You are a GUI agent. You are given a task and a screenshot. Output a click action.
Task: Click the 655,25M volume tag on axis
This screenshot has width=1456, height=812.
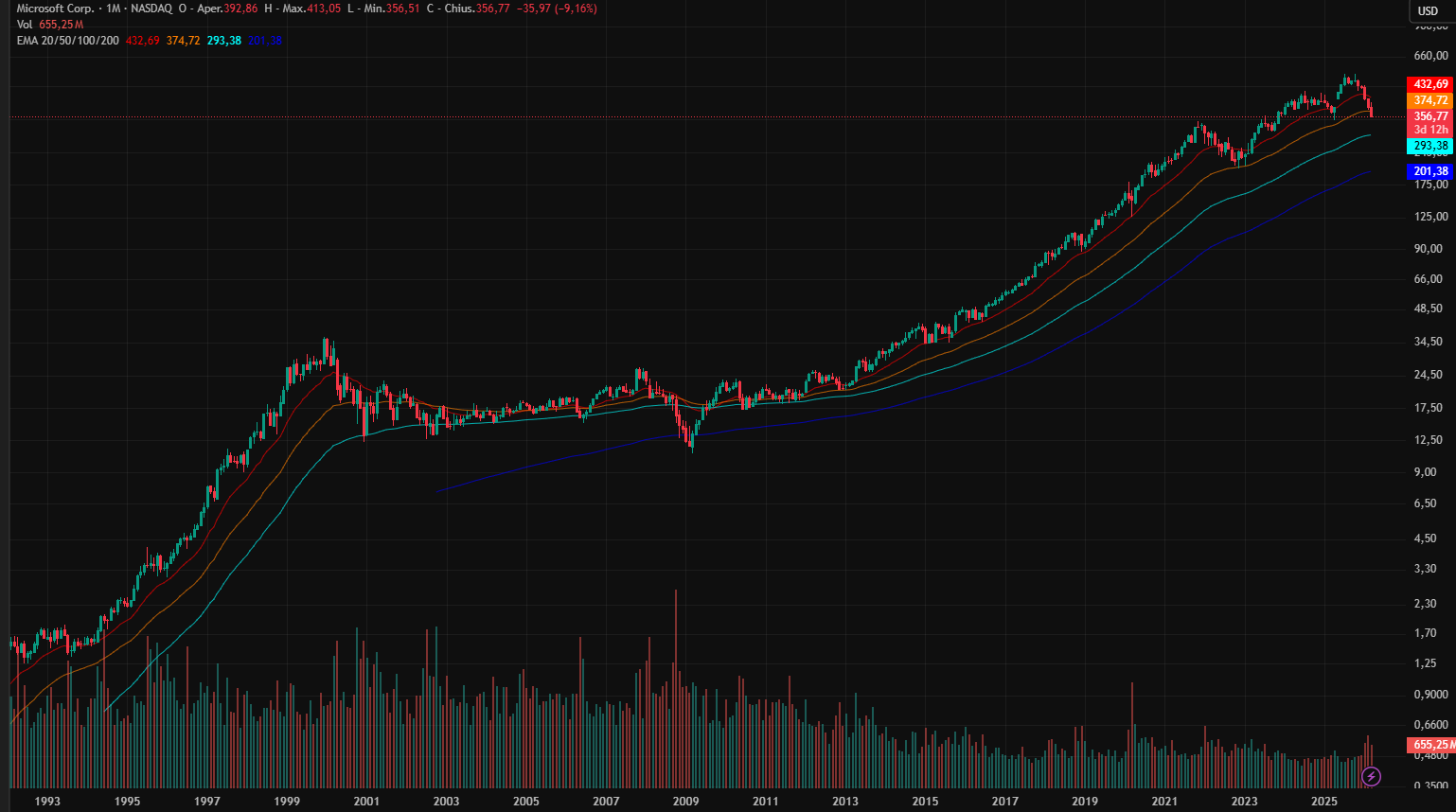[1433, 745]
